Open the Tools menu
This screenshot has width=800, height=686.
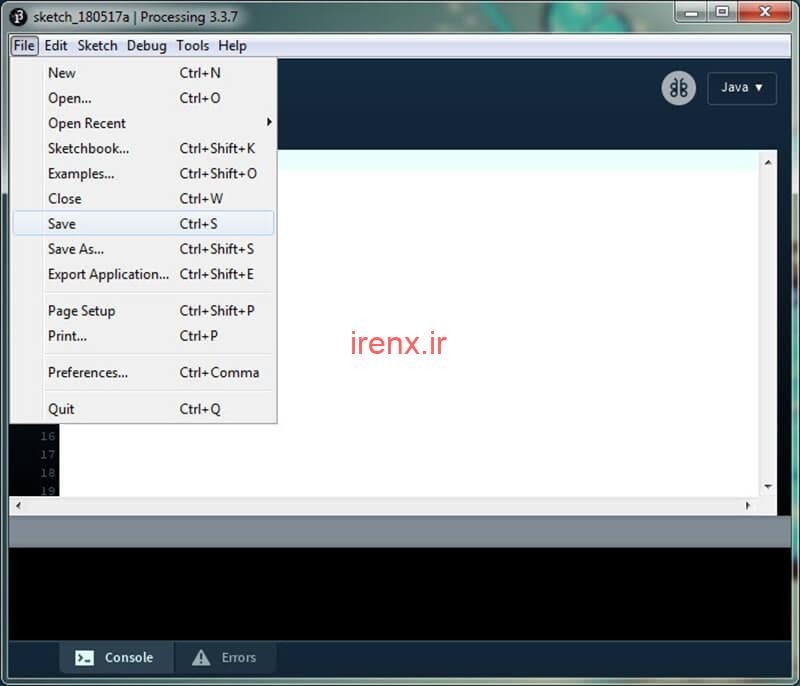[x=192, y=46]
